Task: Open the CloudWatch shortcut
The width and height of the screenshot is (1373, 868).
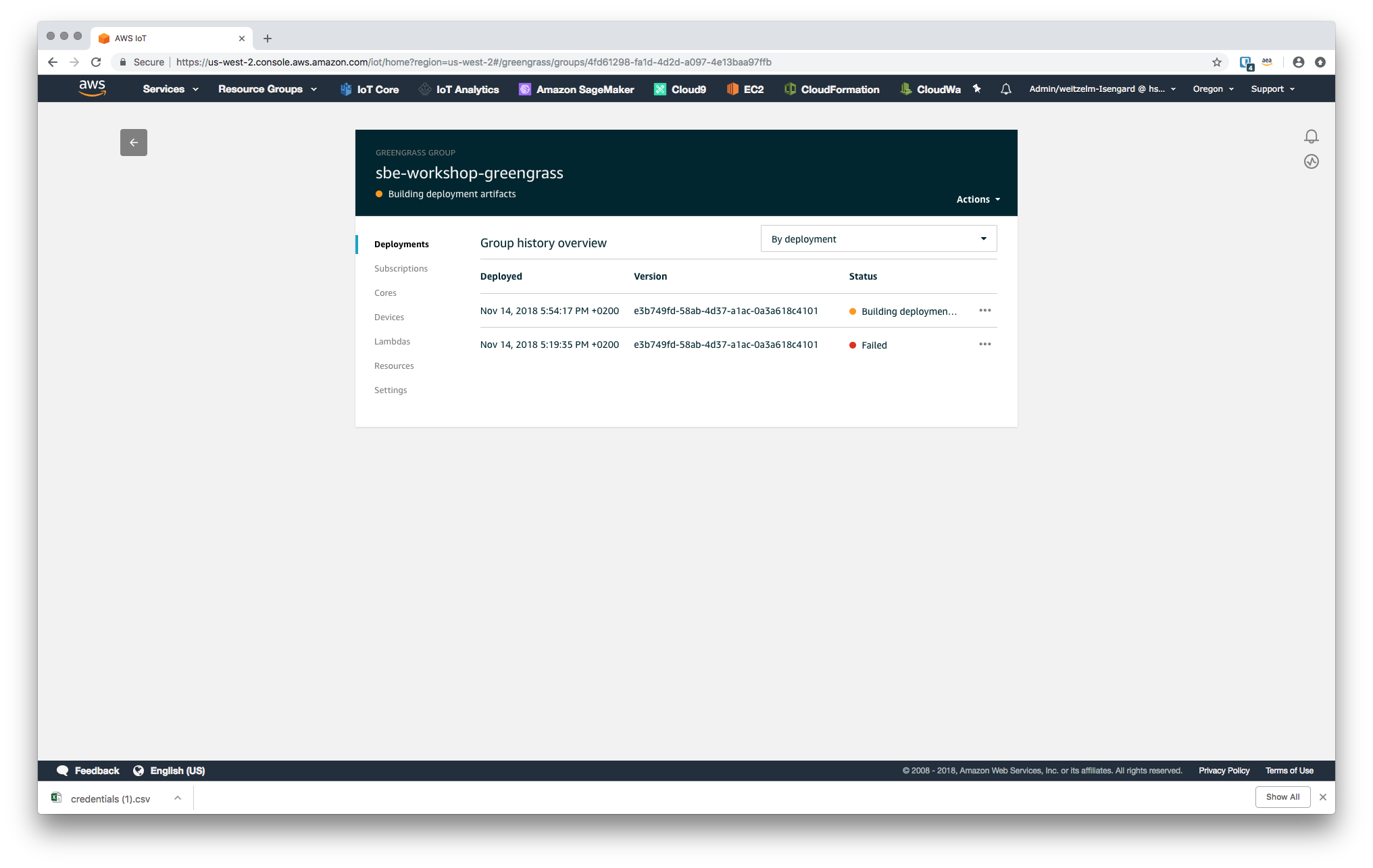Action: click(x=930, y=89)
